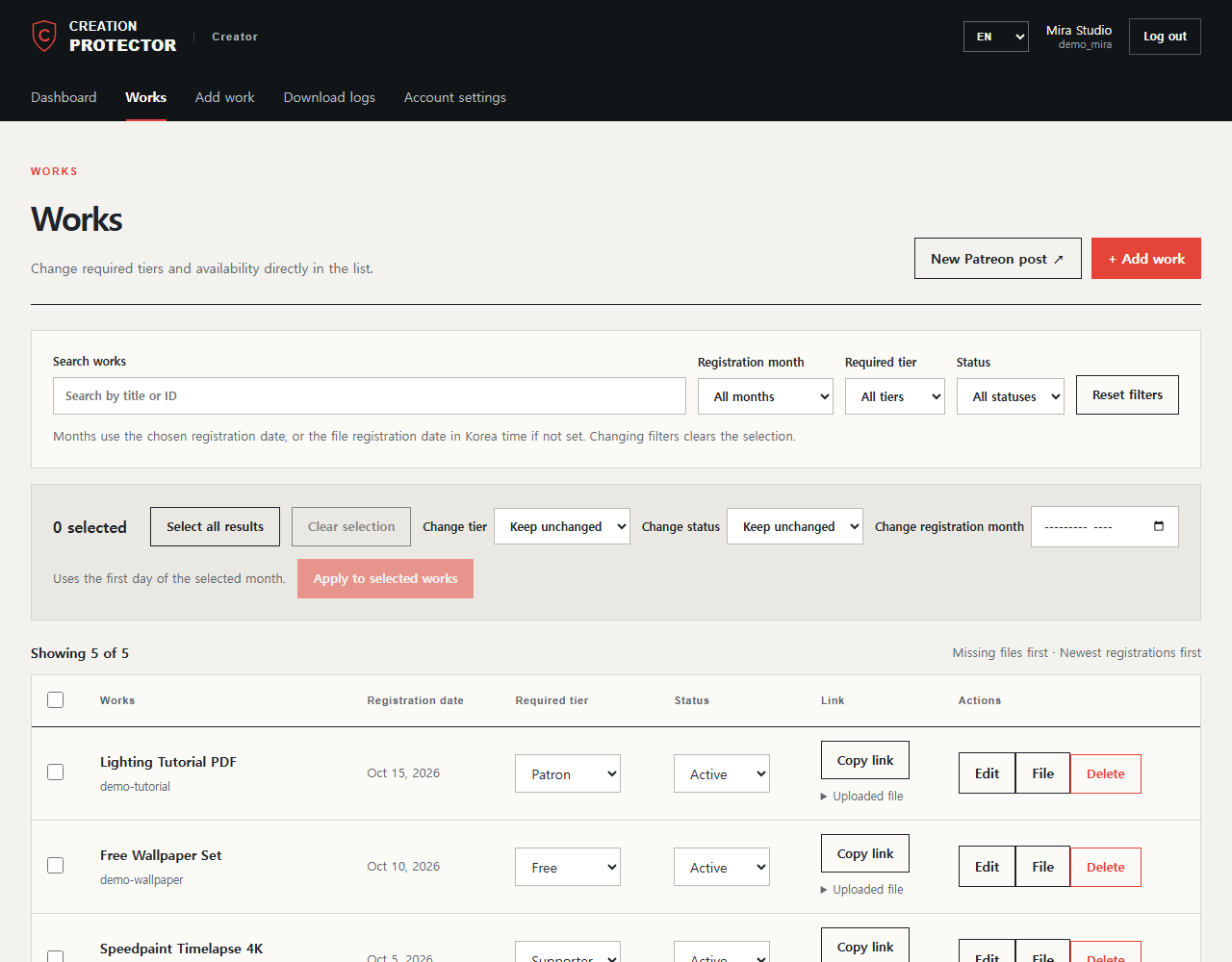Screen dimensions: 1232x962
Task: Copy link for Free Wallpaper Set
Action: tap(865, 853)
